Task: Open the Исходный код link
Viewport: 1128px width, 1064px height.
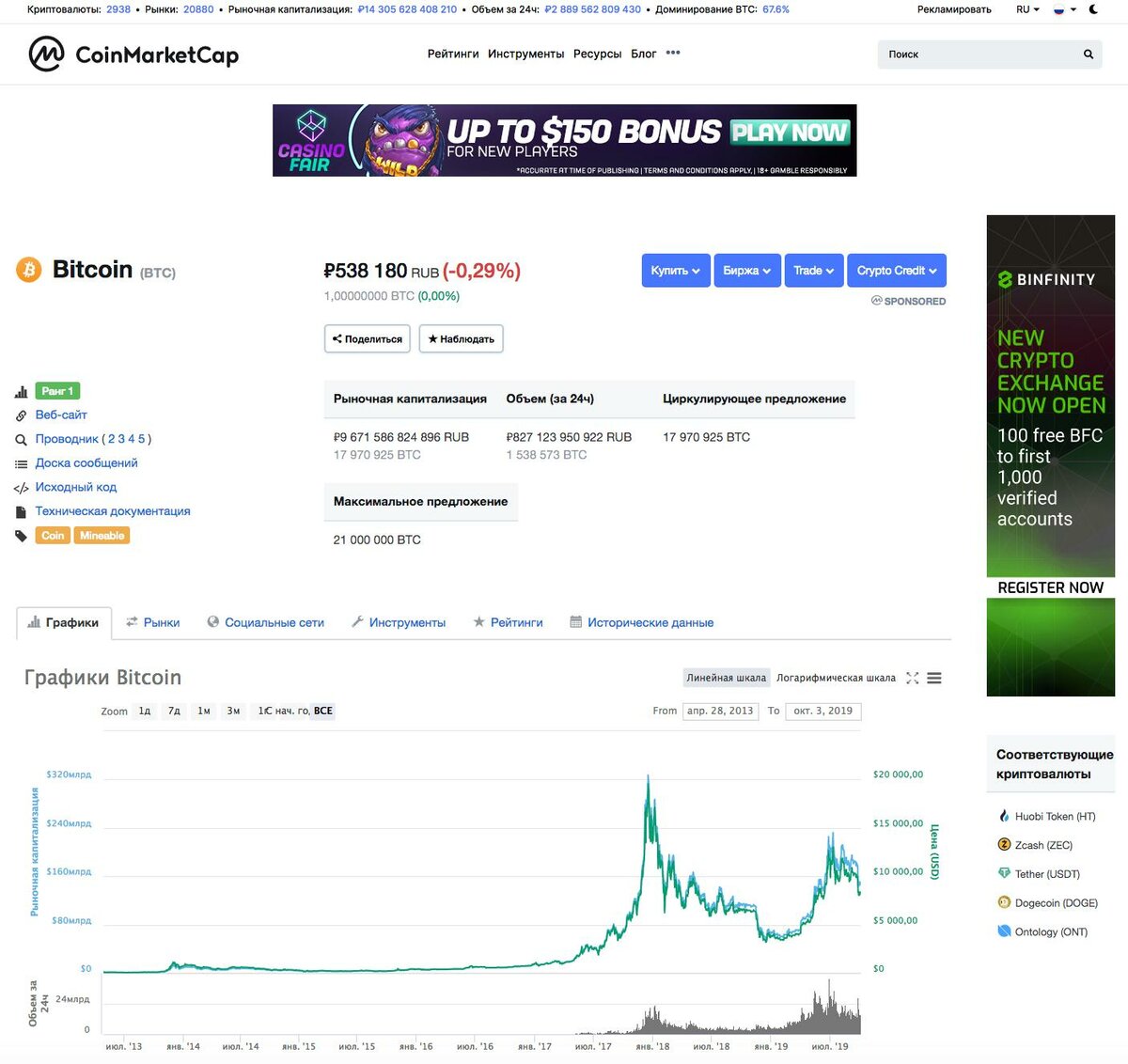Action: (x=76, y=487)
